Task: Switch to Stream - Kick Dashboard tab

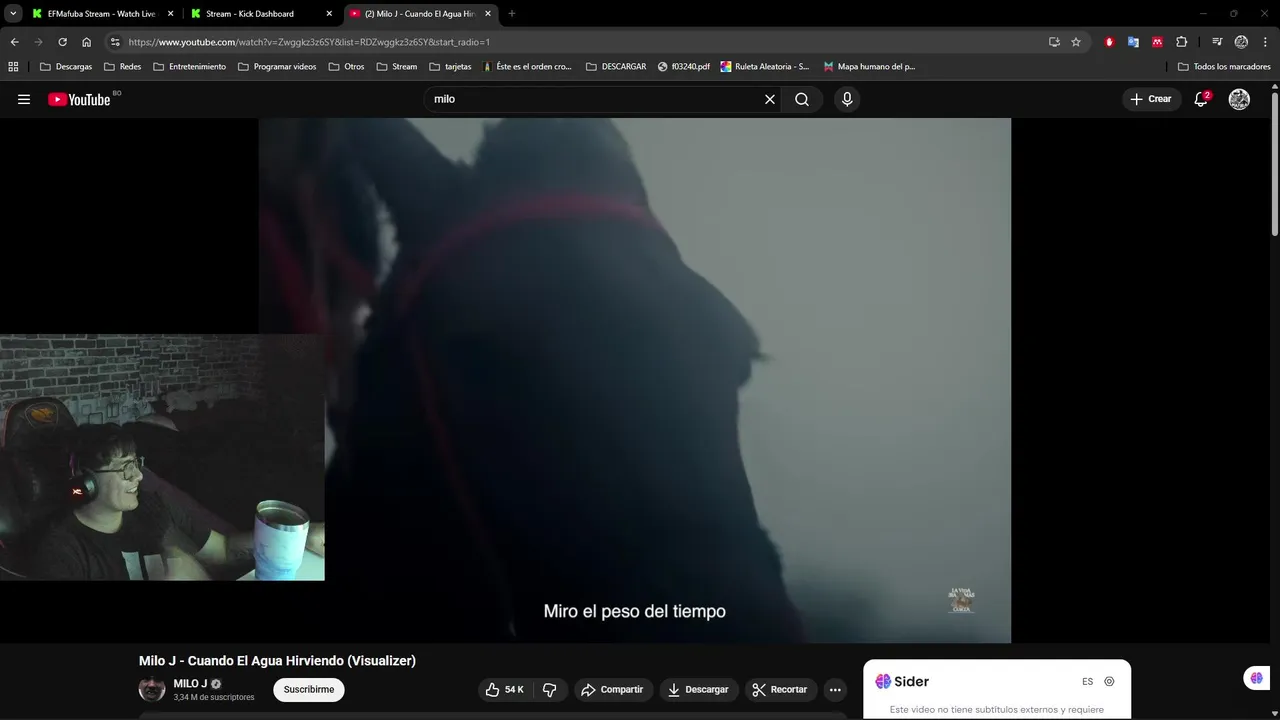Action: 252,14
